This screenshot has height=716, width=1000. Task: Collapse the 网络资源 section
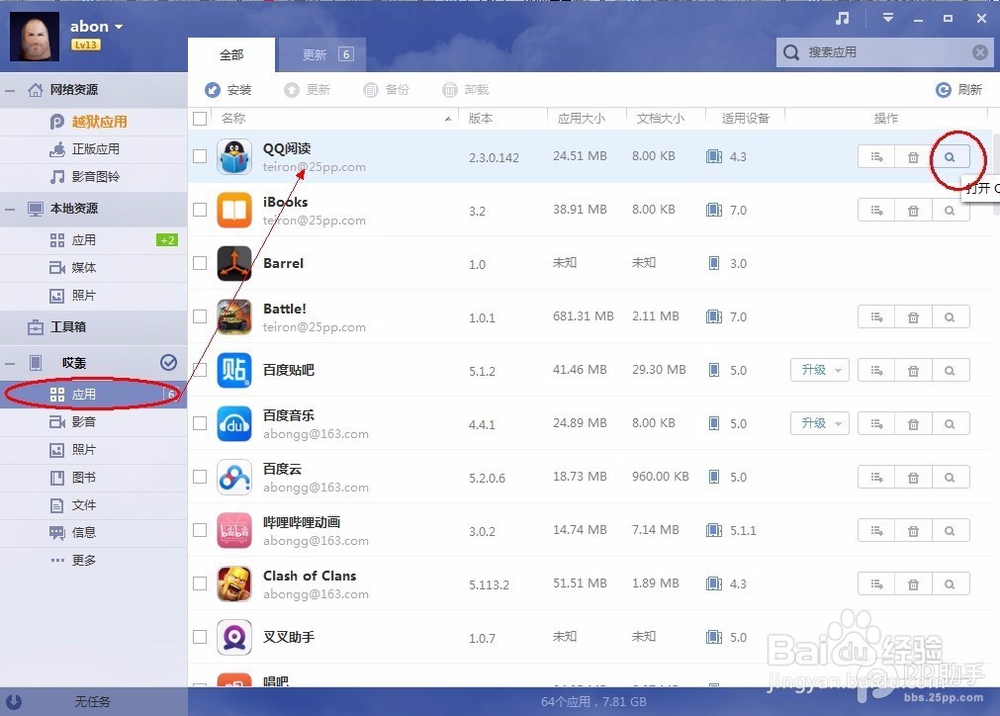[10, 91]
